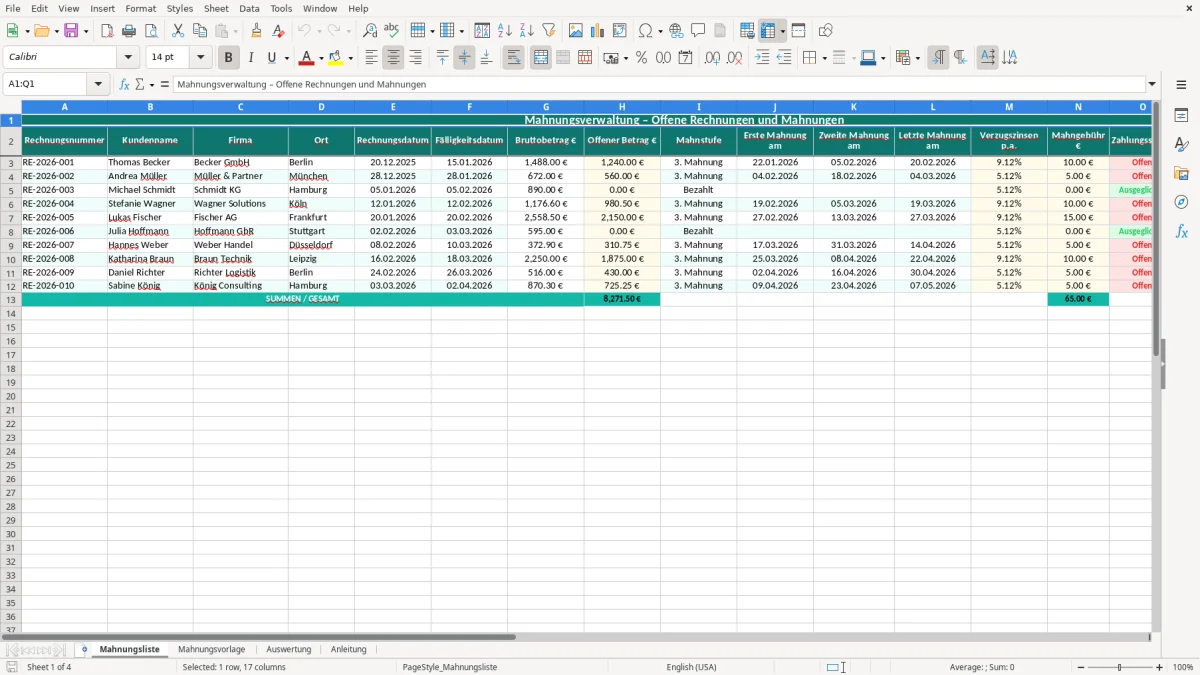Insert a hyperlink
Image resolution: width=1200 pixels, height=675 pixels.
pos(676,31)
